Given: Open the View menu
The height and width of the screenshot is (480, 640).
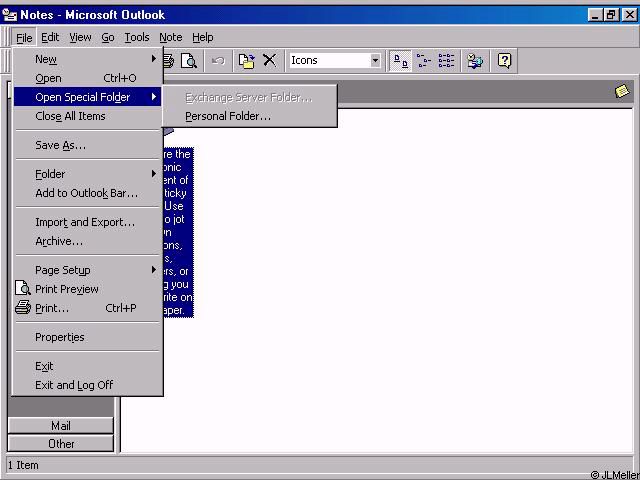Looking at the screenshot, I should [x=80, y=38].
